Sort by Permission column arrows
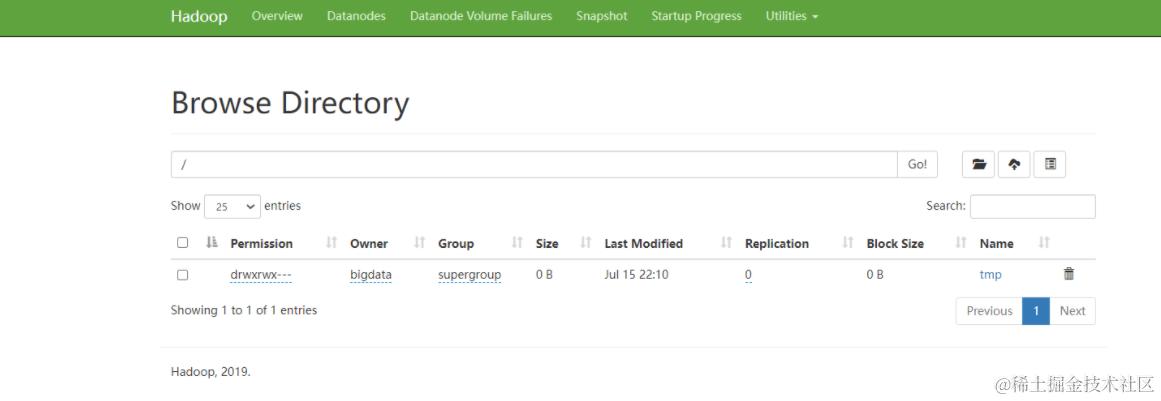The image size is (1161, 401). click(x=332, y=243)
